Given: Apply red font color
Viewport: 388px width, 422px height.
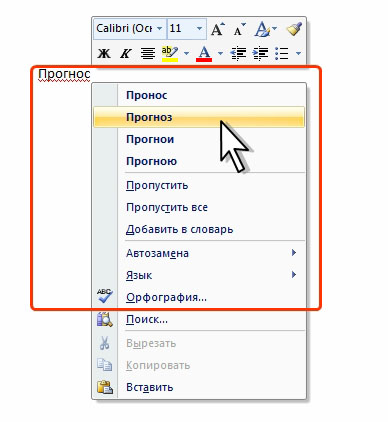Looking at the screenshot, I should tap(204, 54).
